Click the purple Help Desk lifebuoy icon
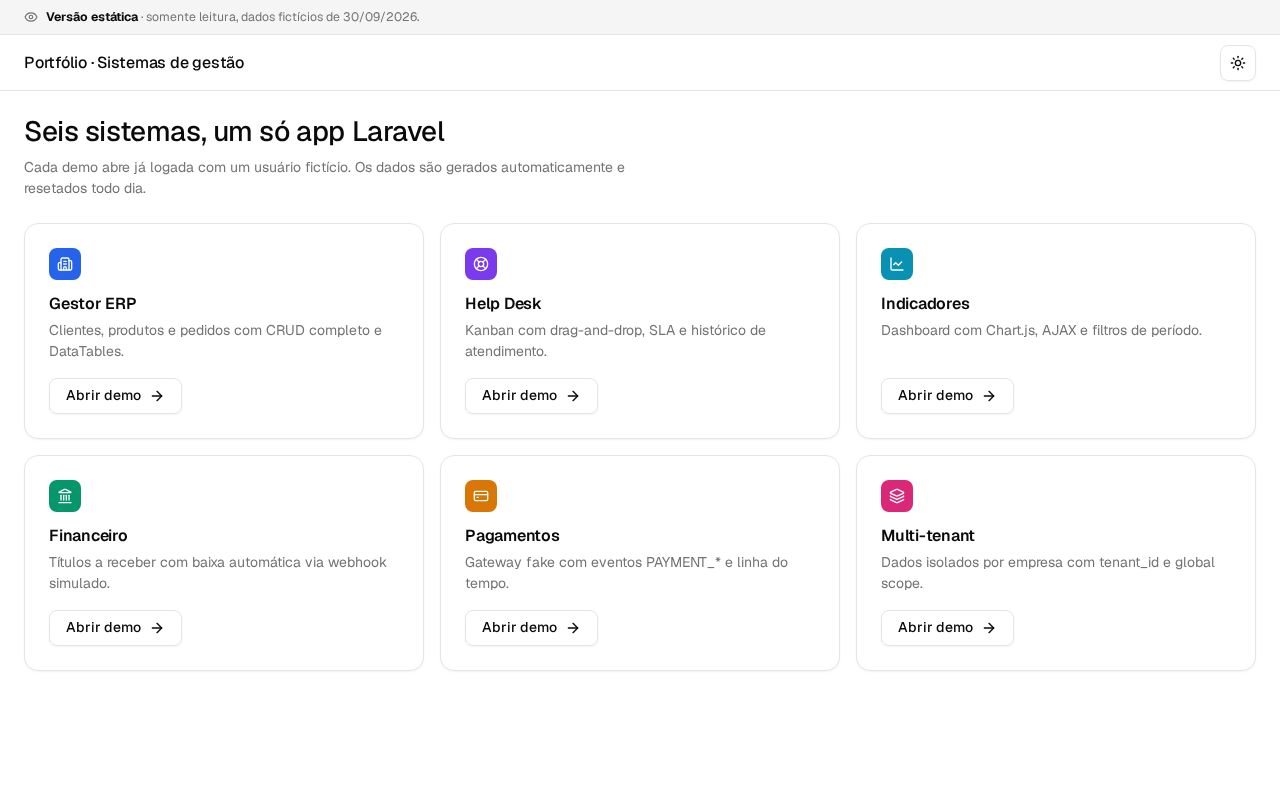Image resolution: width=1280 pixels, height=800 pixels. click(481, 264)
